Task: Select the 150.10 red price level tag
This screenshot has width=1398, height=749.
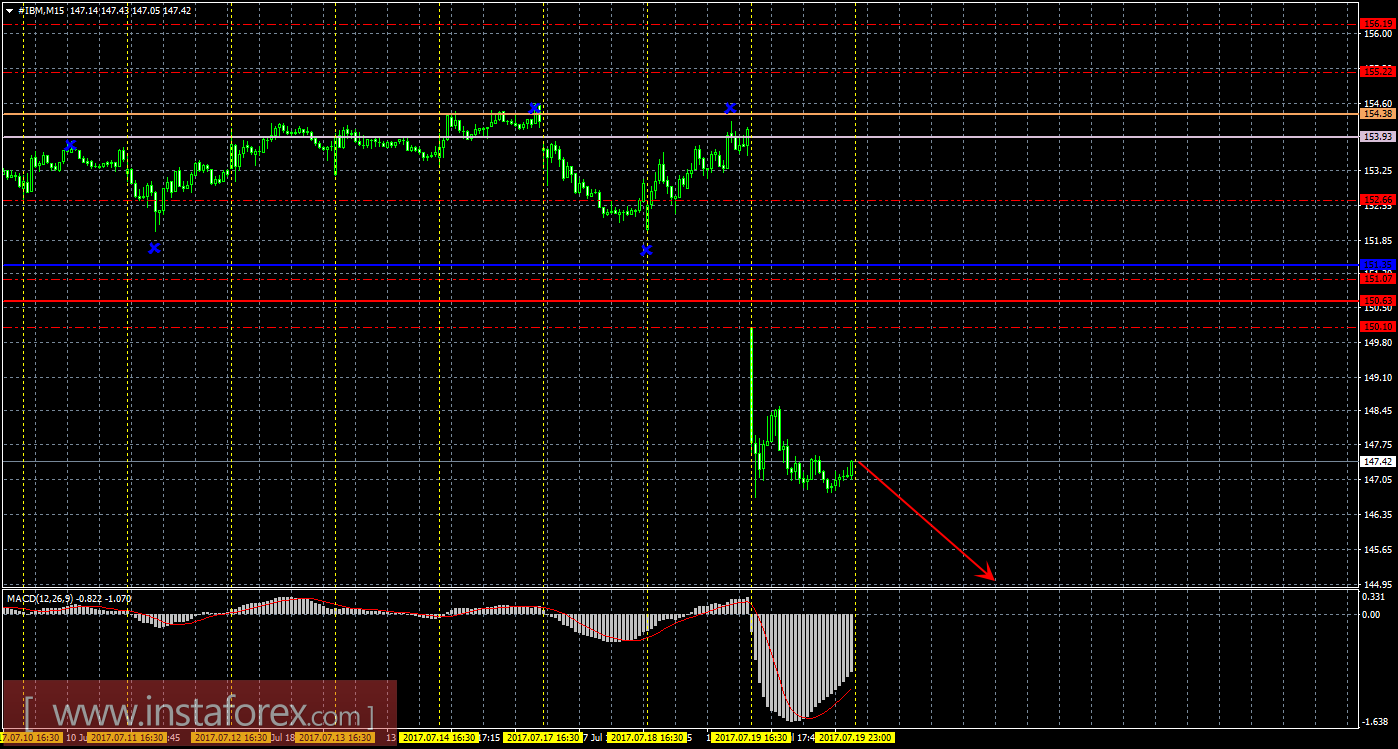Action: coord(1379,326)
